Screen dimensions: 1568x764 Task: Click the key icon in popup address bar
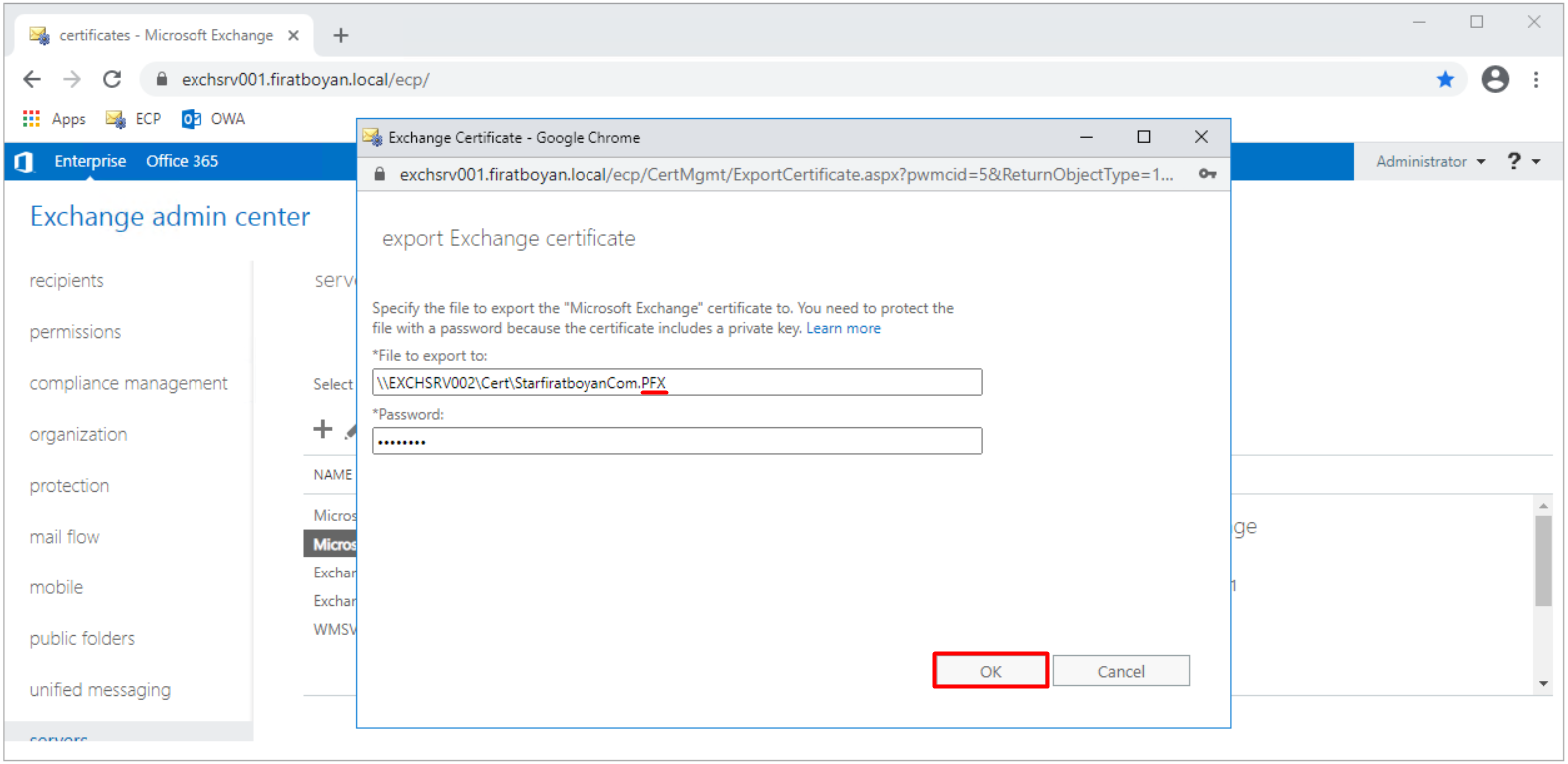pos(1207,174)
